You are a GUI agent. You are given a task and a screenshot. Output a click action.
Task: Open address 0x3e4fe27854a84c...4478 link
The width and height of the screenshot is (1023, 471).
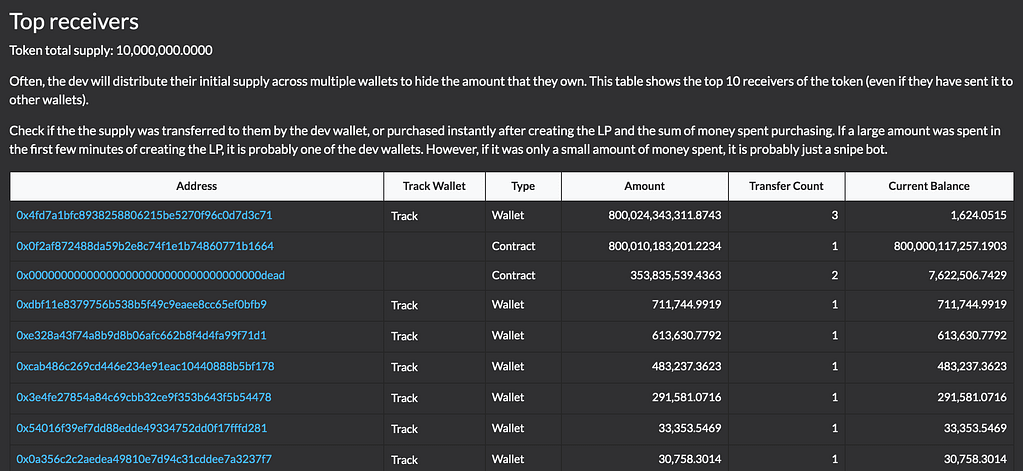click(144, 397)
